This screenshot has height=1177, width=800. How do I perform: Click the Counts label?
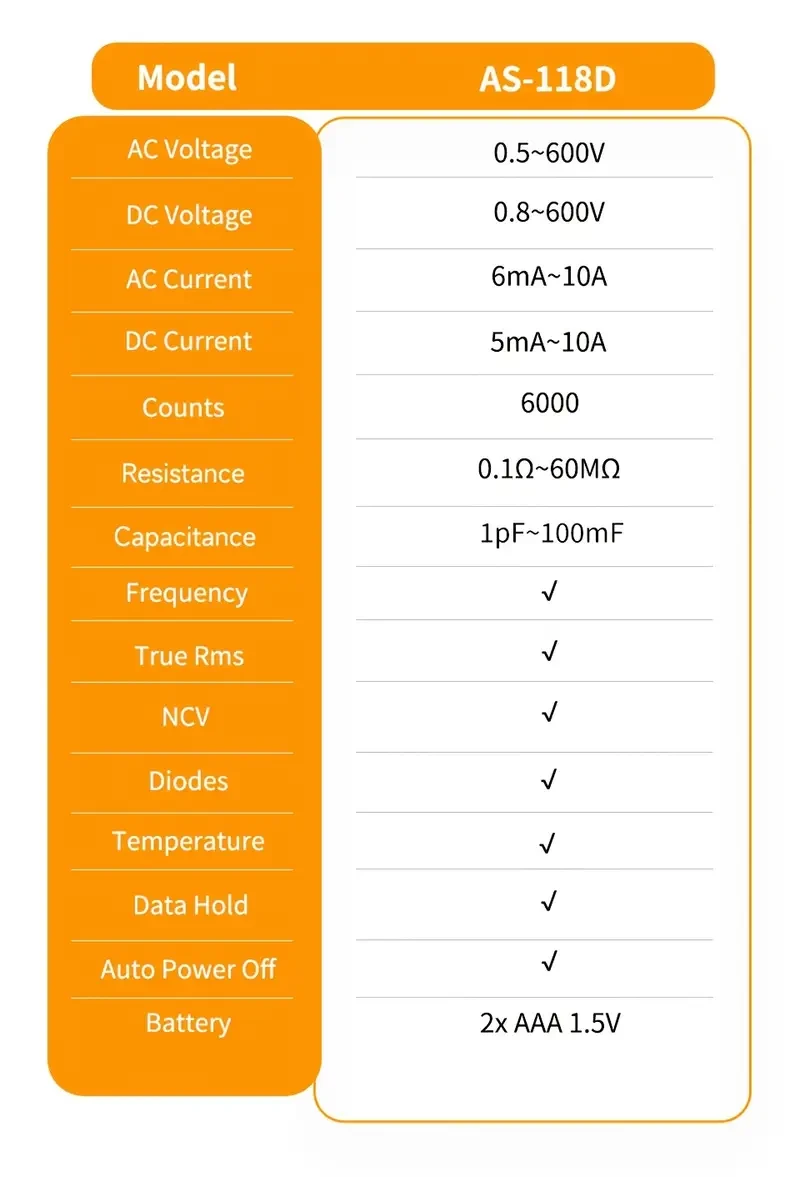[x=183, y=407]
